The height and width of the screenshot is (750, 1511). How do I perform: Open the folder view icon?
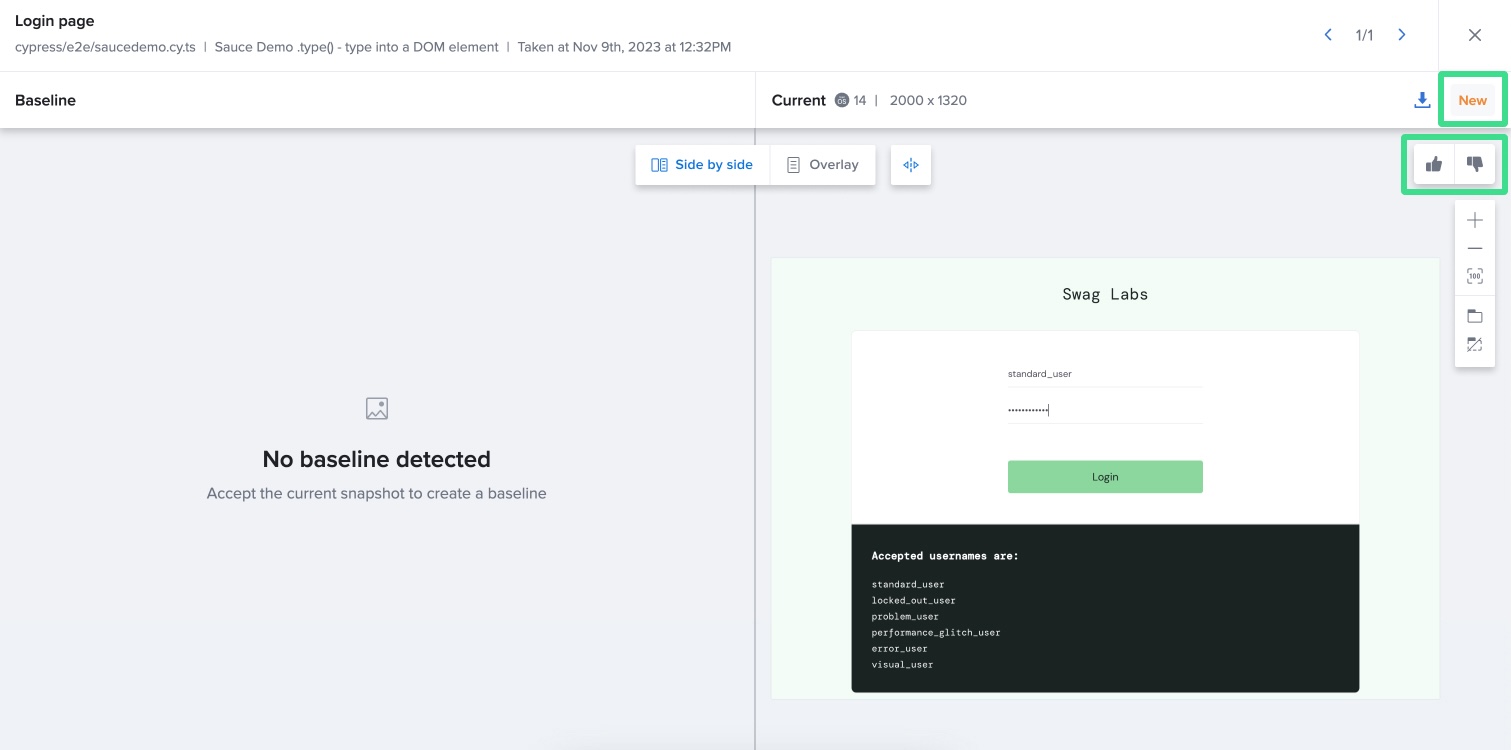(x=1474, y=315)
